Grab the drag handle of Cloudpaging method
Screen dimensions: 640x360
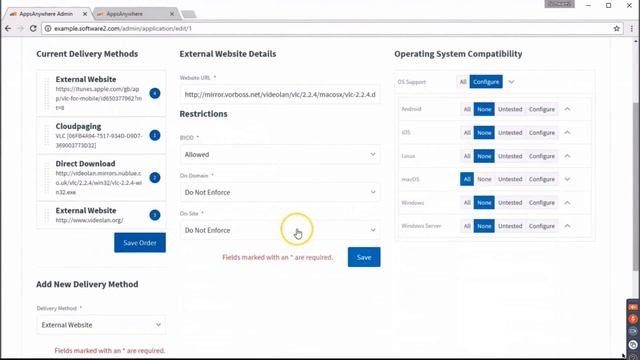click(x=47, y=136)
